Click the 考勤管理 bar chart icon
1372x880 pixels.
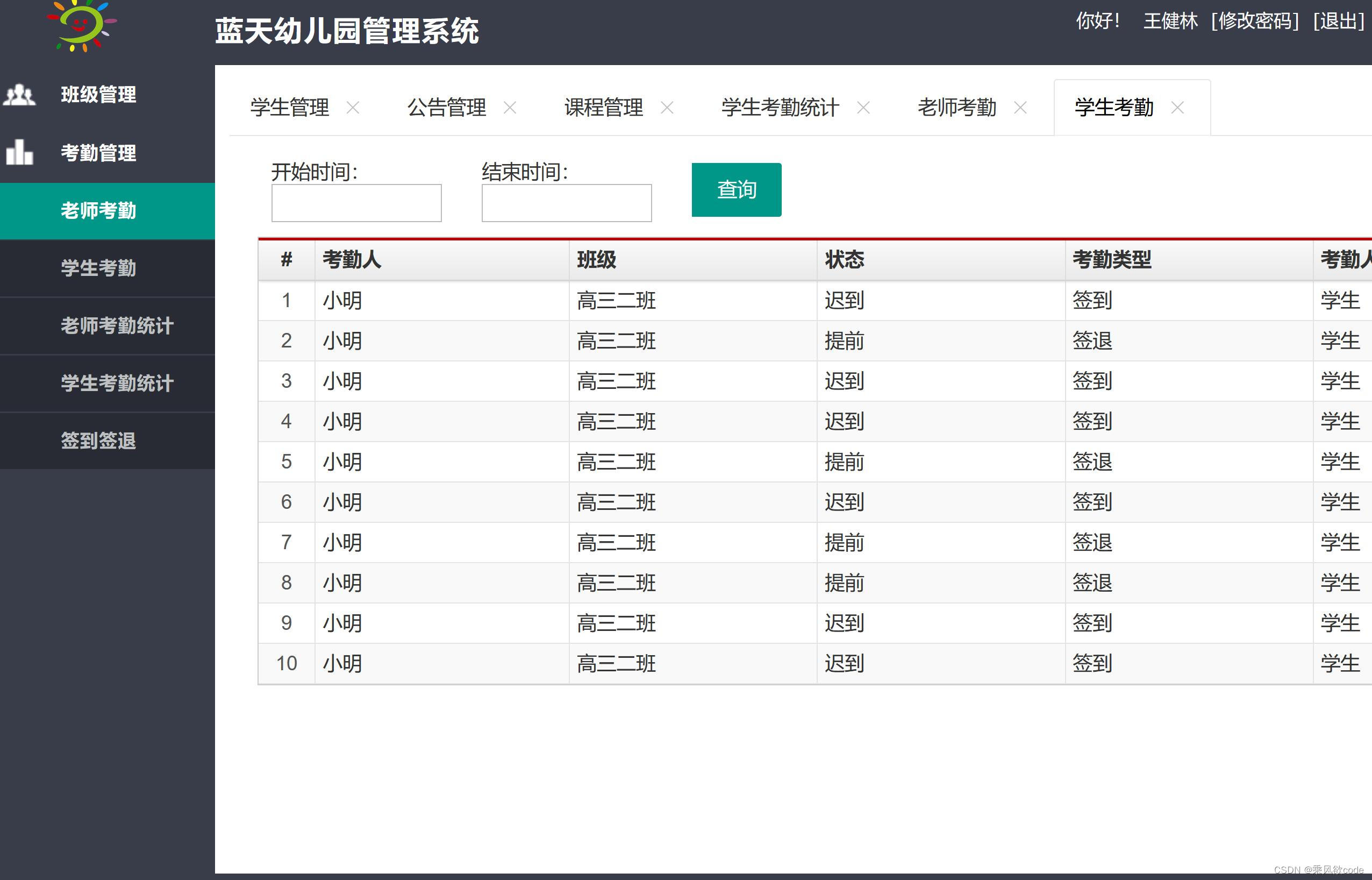pyautogui.click(x=19, y=153)
